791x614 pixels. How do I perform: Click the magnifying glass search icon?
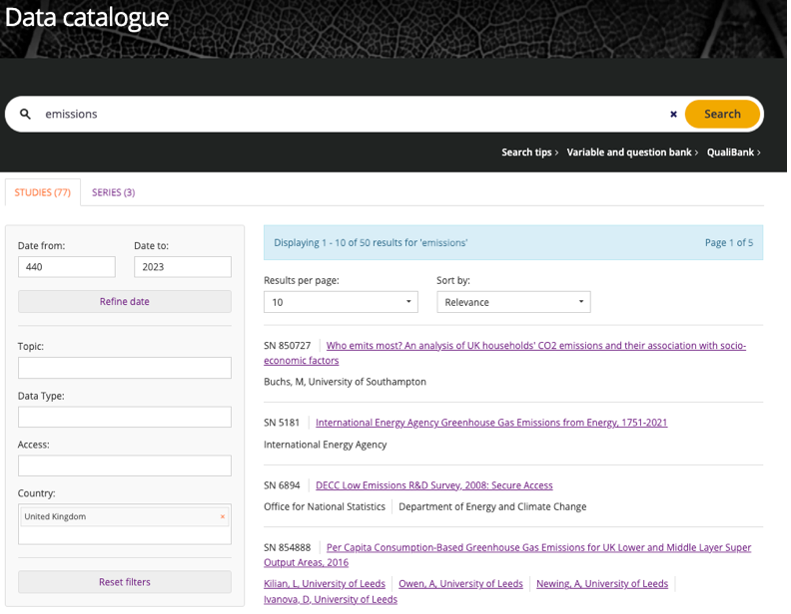coord(26,114)
